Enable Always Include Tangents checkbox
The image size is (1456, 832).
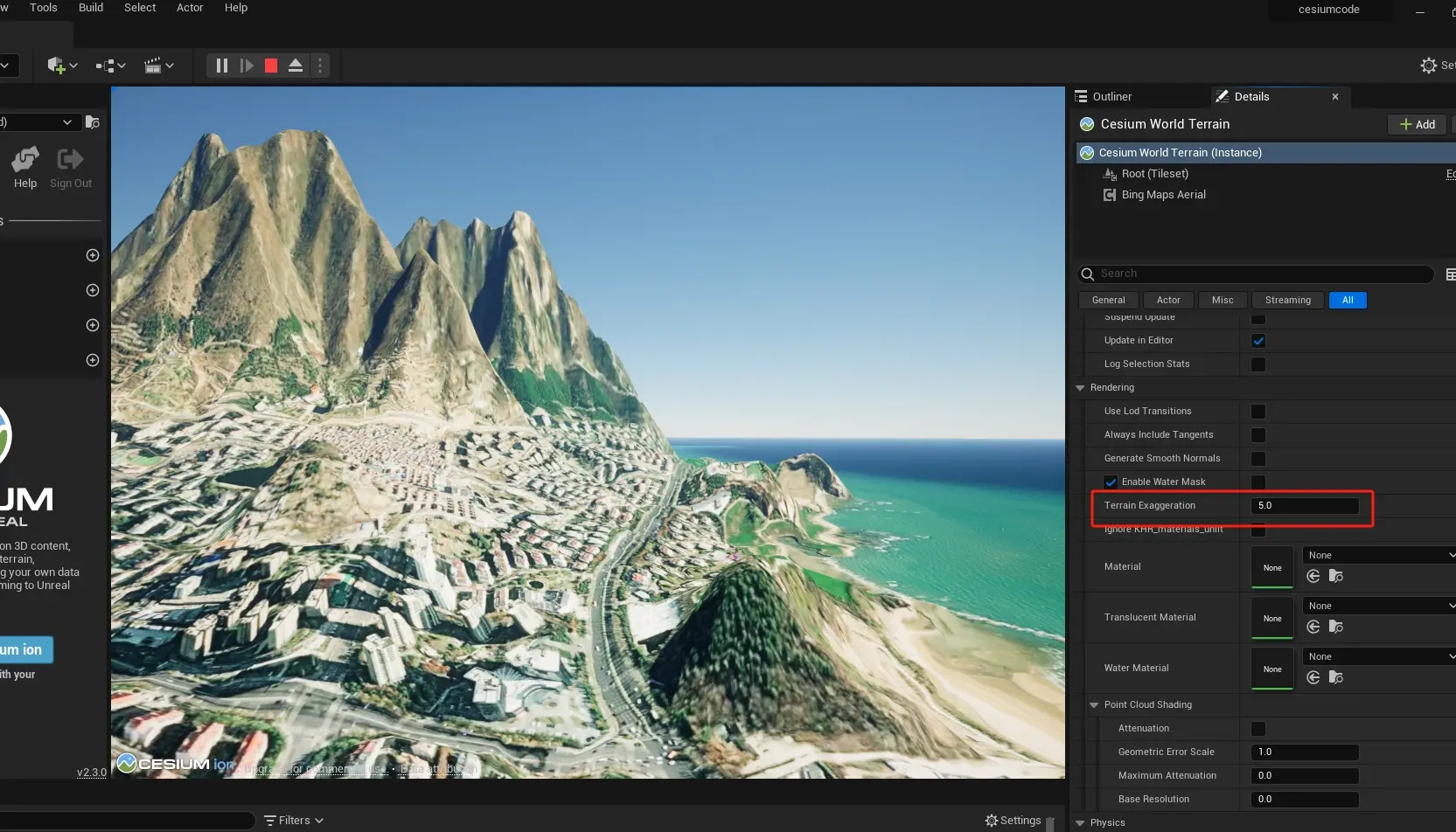tap(1258, 435)
